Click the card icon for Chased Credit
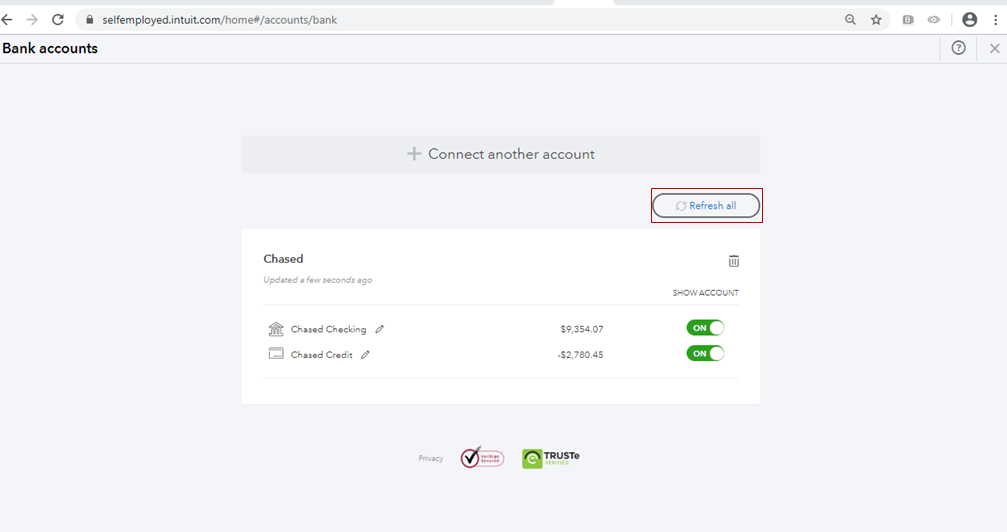This screenshot has height=532, width=1007. 276,353
